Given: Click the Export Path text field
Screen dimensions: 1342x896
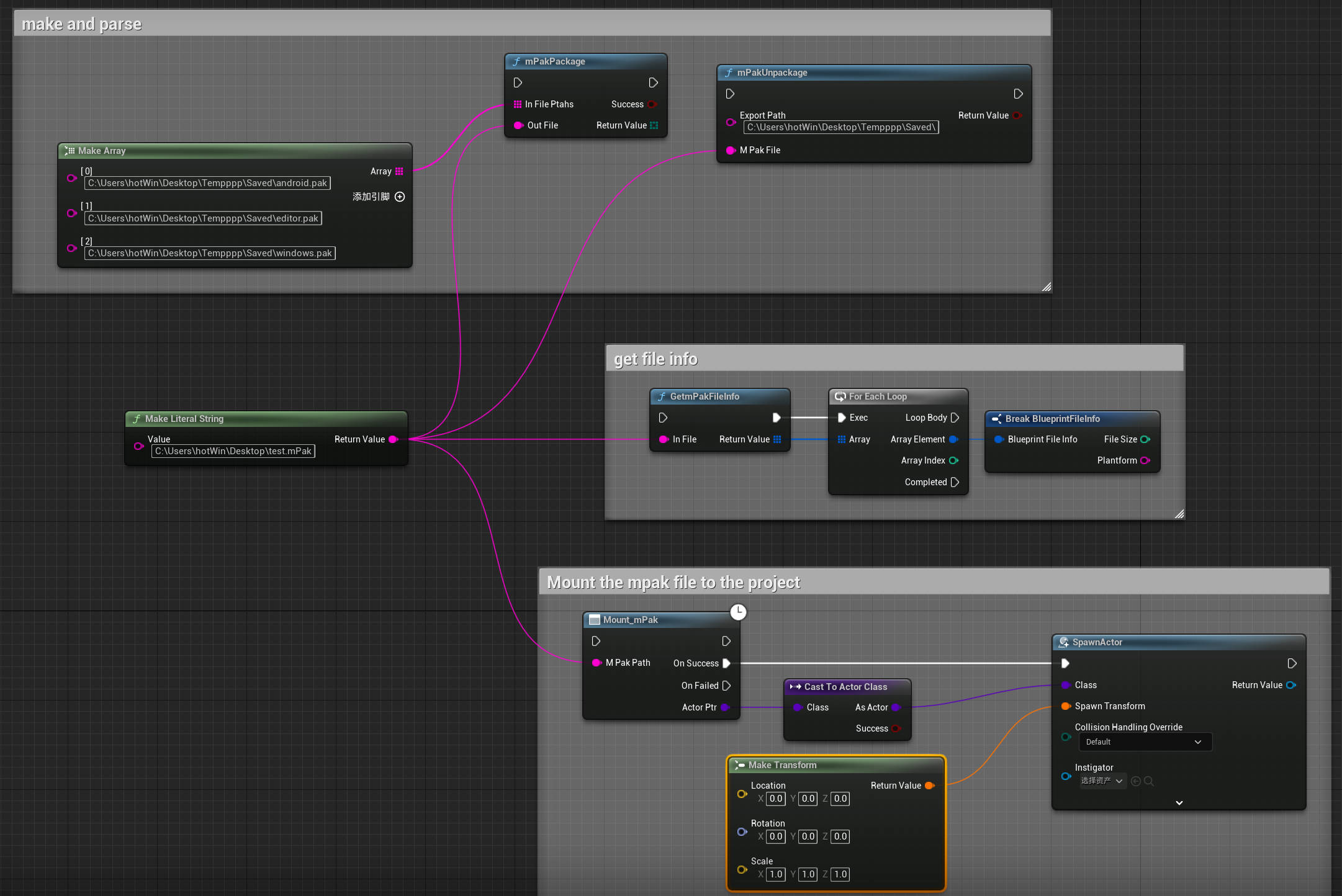Looking at the screenshot, I should point(840,127).
